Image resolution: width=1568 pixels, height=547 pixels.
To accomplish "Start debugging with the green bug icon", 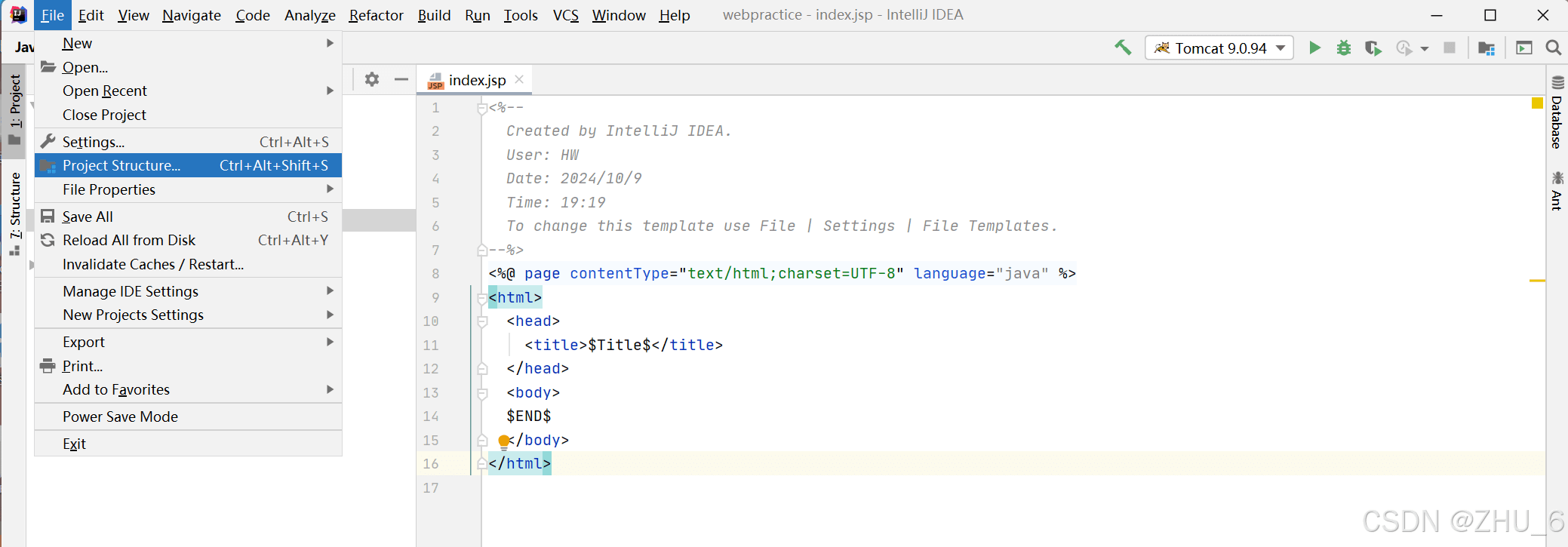I will (x=1344, y=48).
